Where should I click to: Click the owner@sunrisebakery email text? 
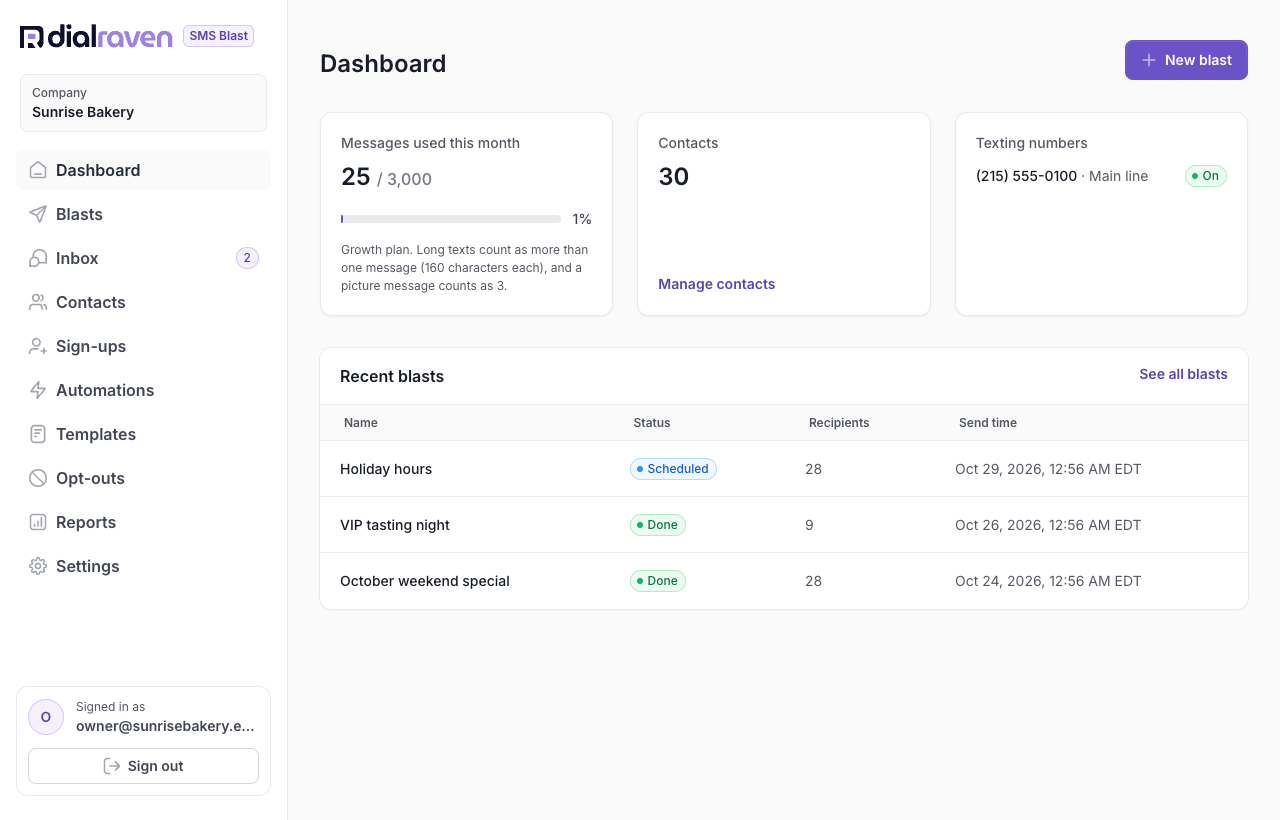[165, 726]
